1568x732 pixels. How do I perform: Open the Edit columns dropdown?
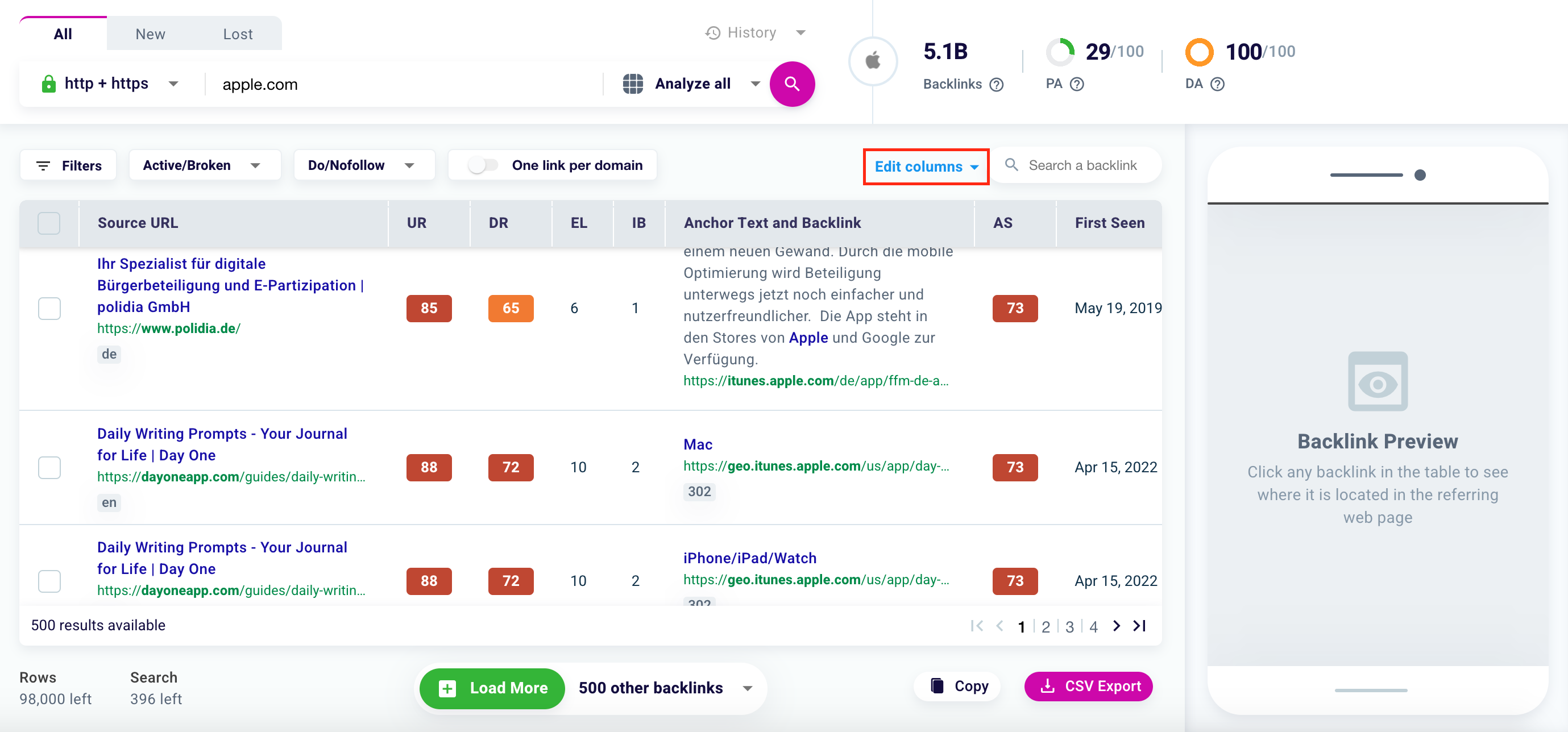925,166
